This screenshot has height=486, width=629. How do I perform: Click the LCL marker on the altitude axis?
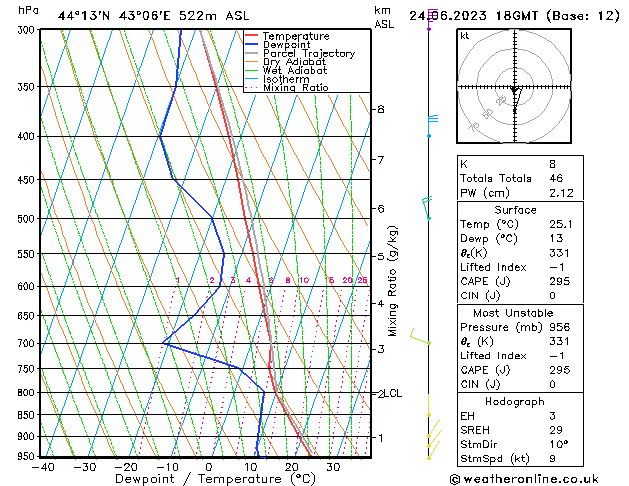392,394
